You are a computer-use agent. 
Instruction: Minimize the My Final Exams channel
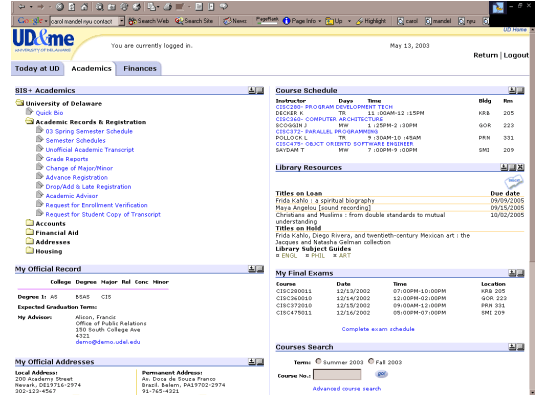(x=520, y=273)
